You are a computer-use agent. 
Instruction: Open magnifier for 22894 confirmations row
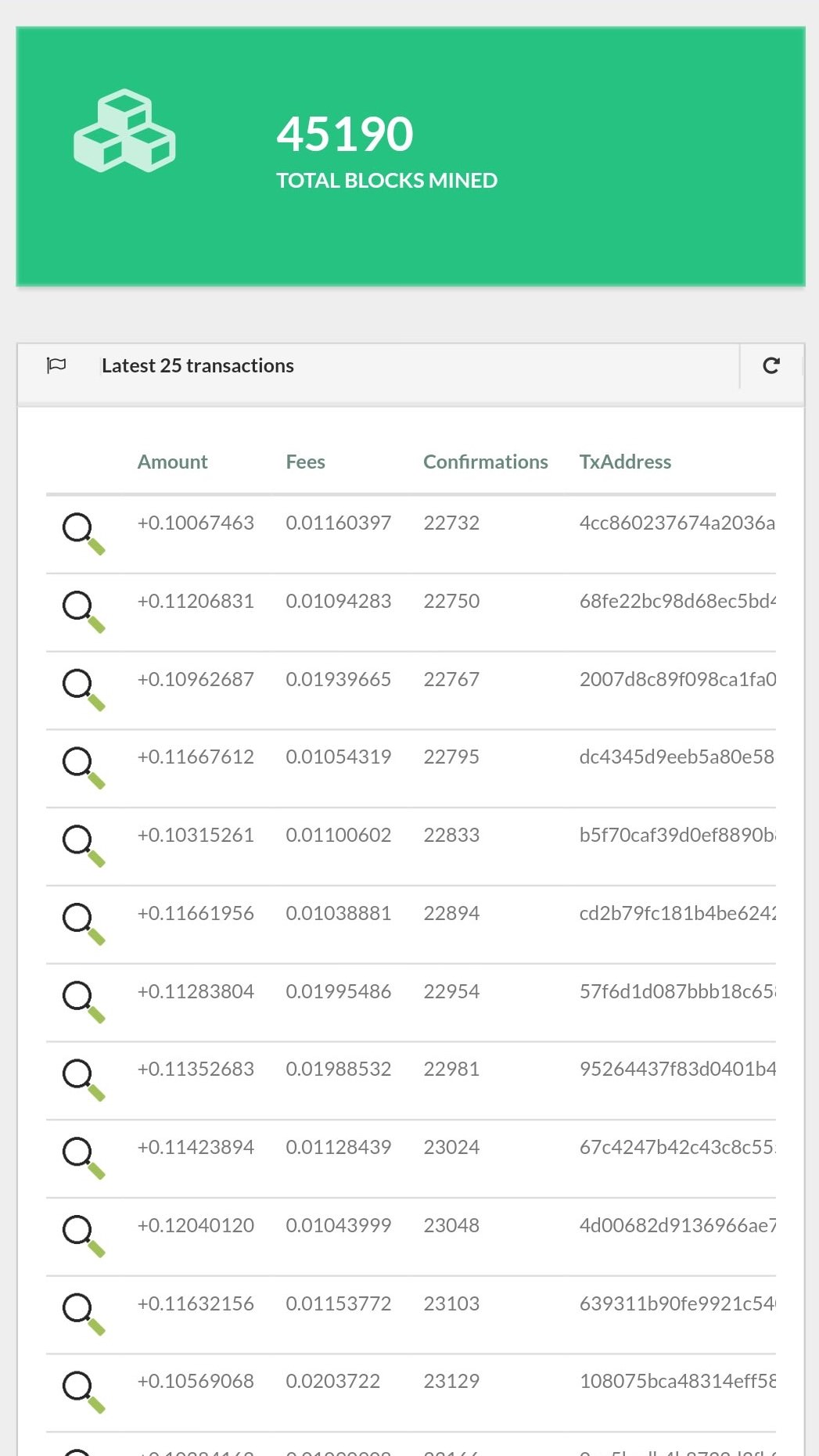click(83, 923)
